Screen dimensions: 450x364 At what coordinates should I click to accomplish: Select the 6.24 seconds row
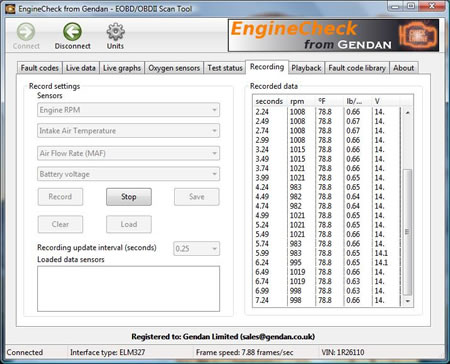pos(327,263)
